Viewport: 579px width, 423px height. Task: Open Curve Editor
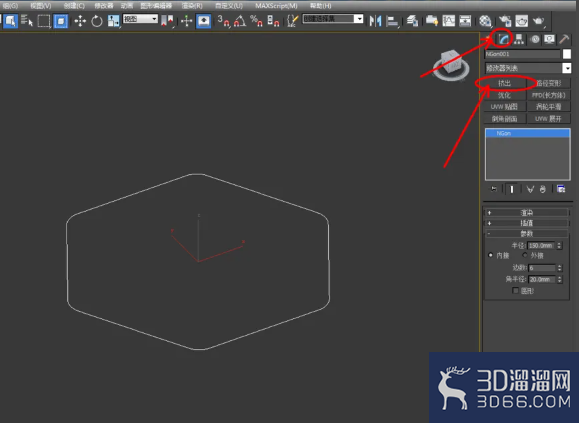point(449,21)
